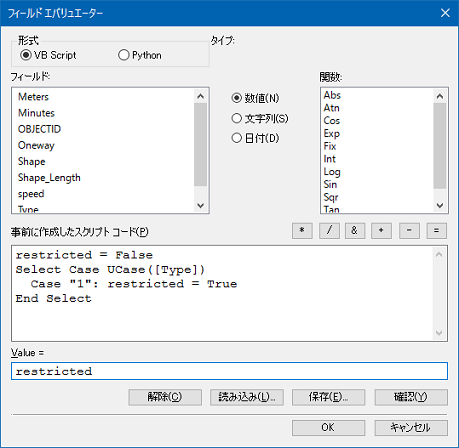Click the ampersand (&) operator button
Viewport: 459px width, 448px height.
355,231
